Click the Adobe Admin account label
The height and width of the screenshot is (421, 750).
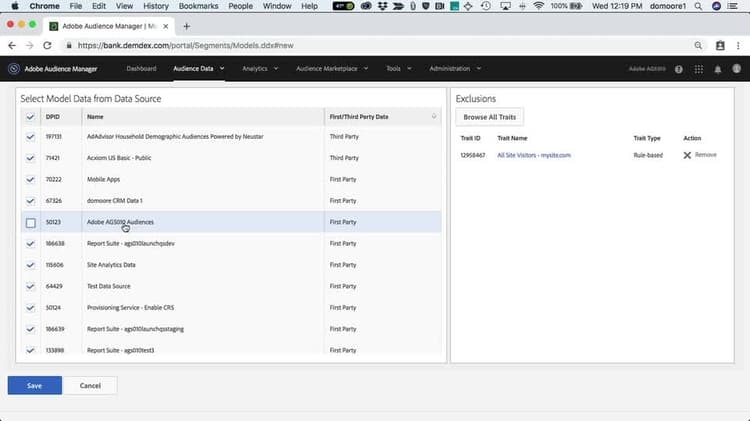pyautogui.click(x=647, y=68)
